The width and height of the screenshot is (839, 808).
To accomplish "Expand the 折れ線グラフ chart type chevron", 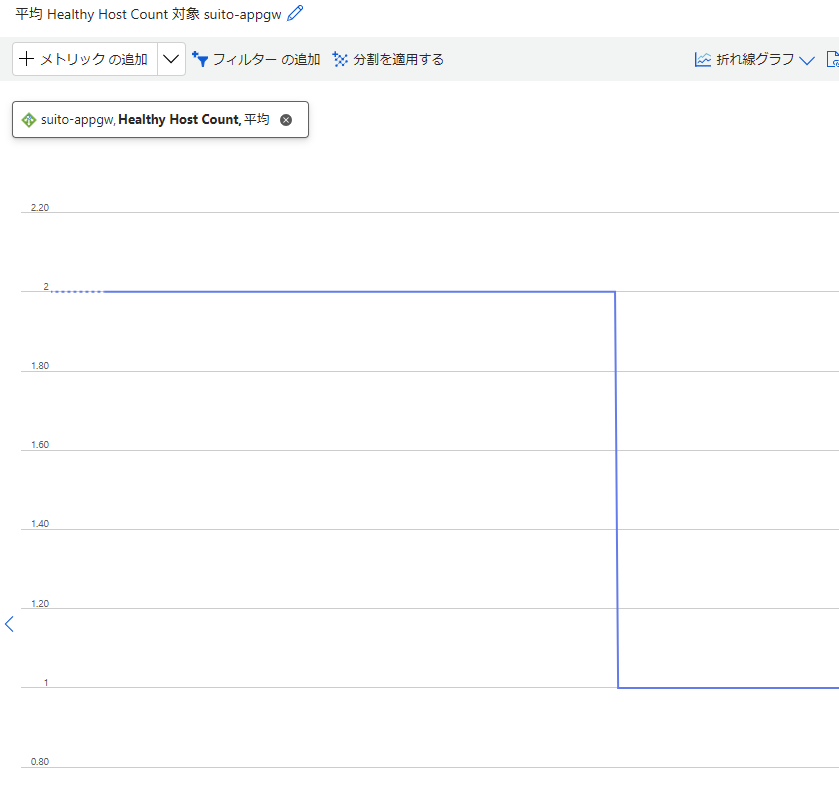I will tap(808, 60).
